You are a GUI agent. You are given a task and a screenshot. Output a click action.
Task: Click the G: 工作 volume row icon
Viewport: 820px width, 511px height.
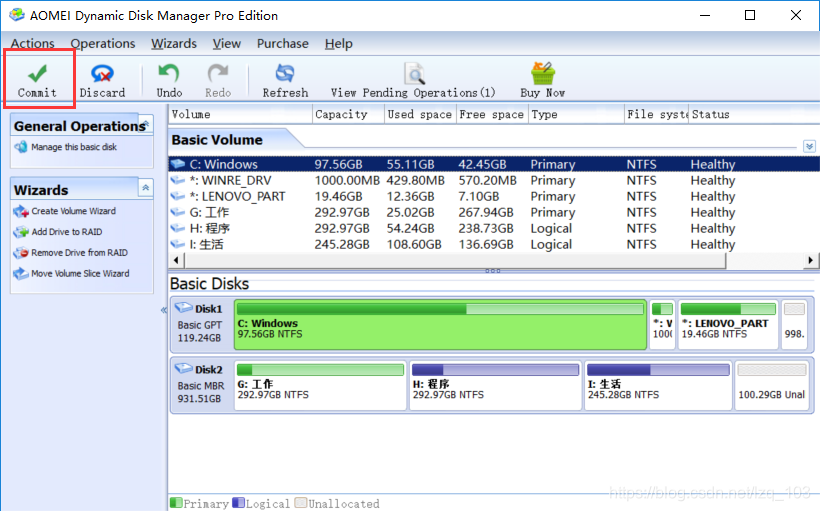[178, 212]
